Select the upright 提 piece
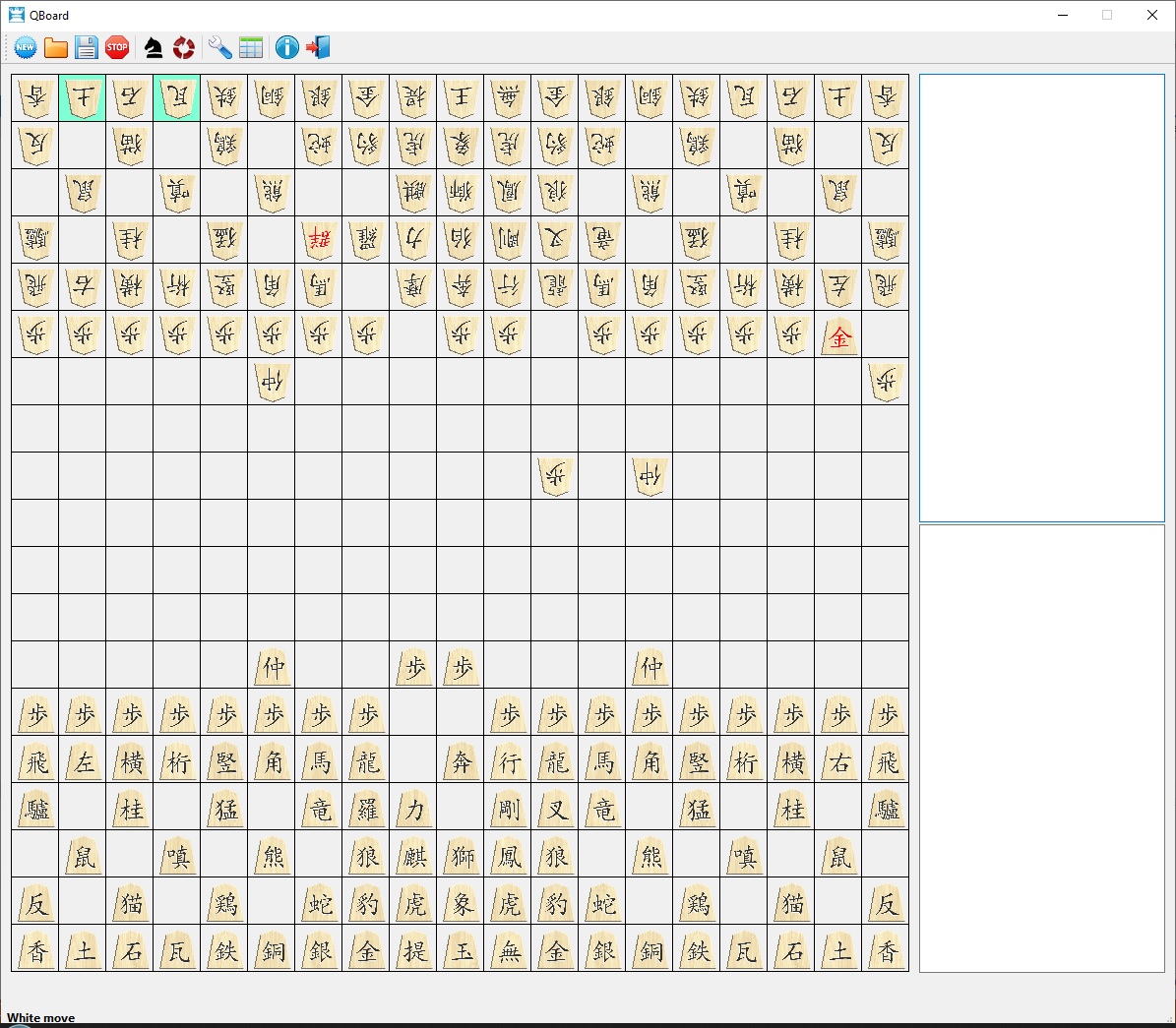Viewport: 1176px width, 1028px height. (x=413, y=948)
